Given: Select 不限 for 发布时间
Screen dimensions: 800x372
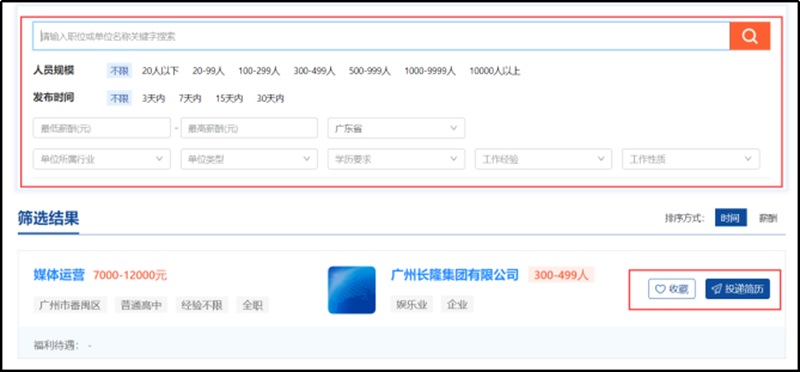Looking at the screenshot, I should 119,98.
